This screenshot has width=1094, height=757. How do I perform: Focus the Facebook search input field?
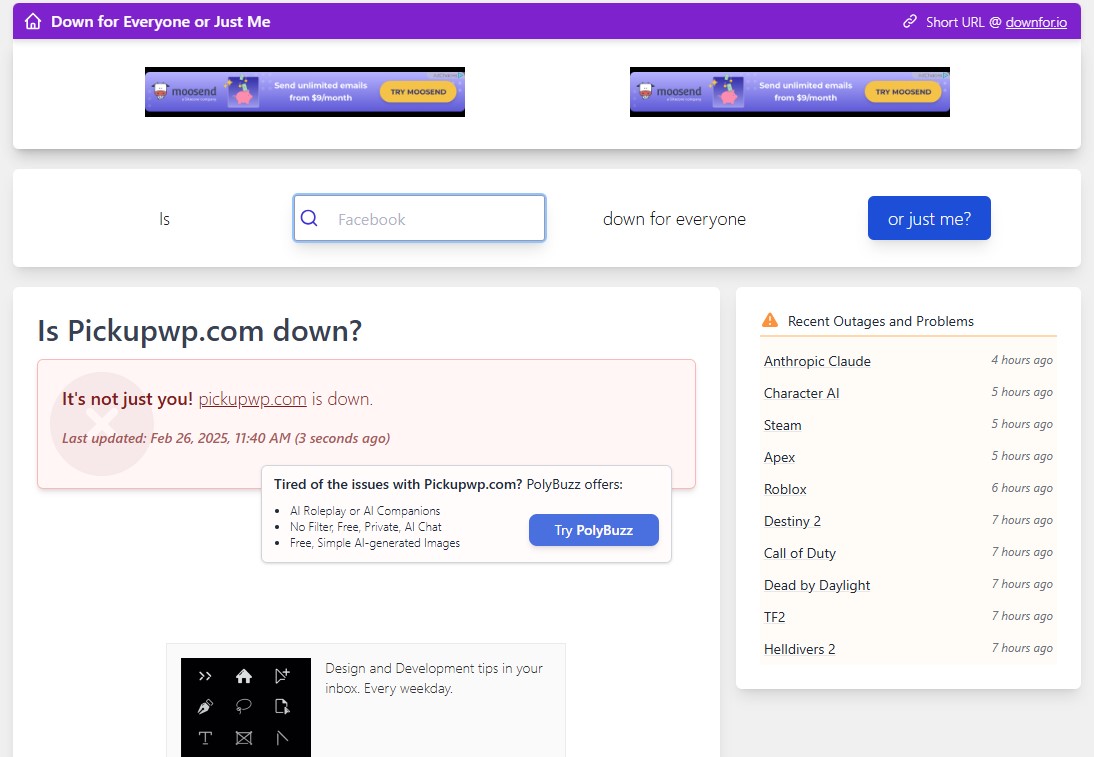pyautogui.click(x=419, y=218)
